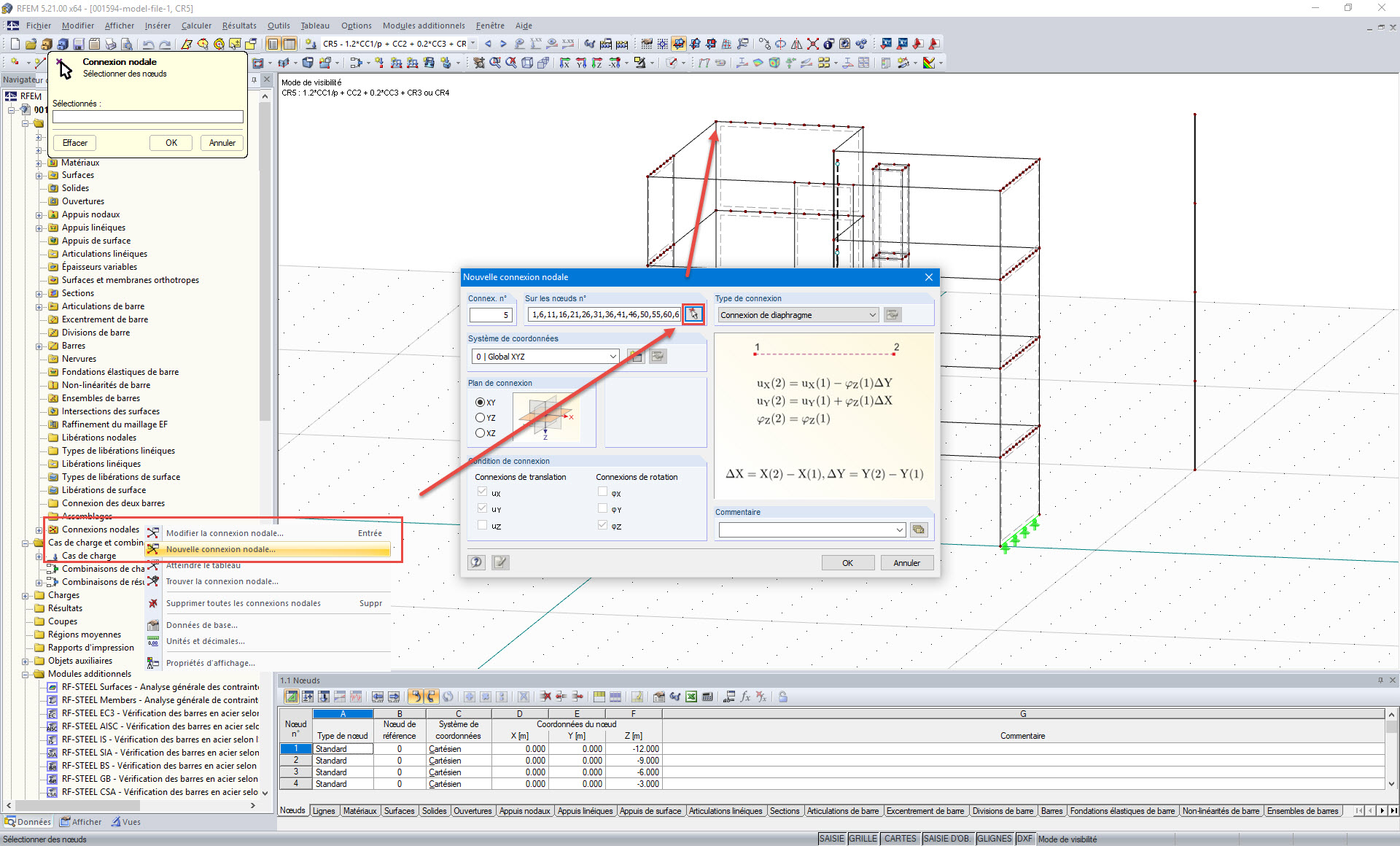Click the Excel export icon in table toolbar
The image size is (1400, 846).
tap(691, 696)
